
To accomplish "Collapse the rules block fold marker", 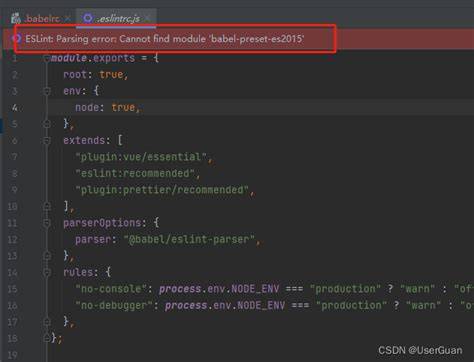I will (47, 273).
